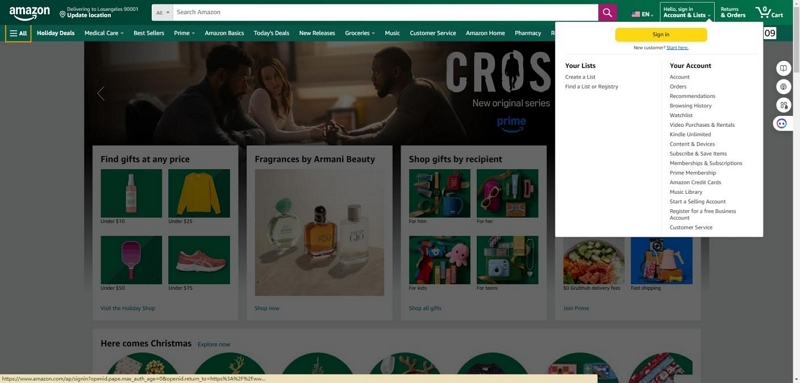Open the Under $10 gift thumbnail
This screenshot has height=383, width=800.
131,193
